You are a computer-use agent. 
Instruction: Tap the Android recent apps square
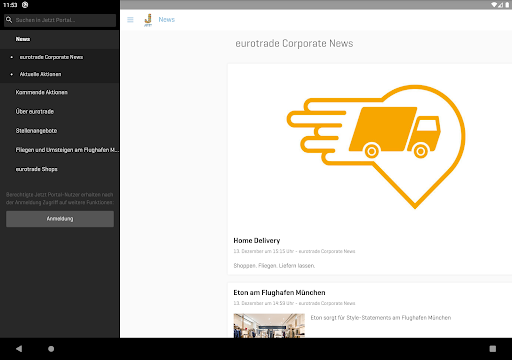click(x=493, y=349)
